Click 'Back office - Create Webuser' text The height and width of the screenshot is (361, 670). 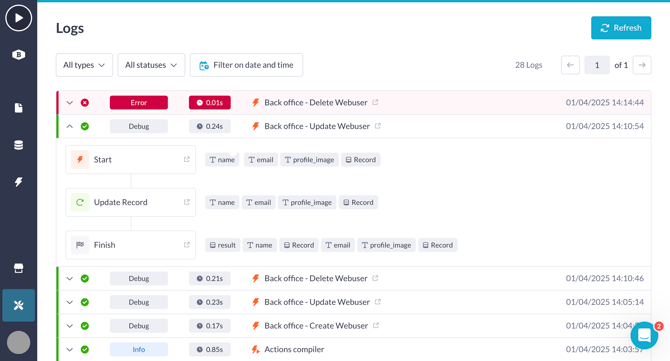pos(316,326)
